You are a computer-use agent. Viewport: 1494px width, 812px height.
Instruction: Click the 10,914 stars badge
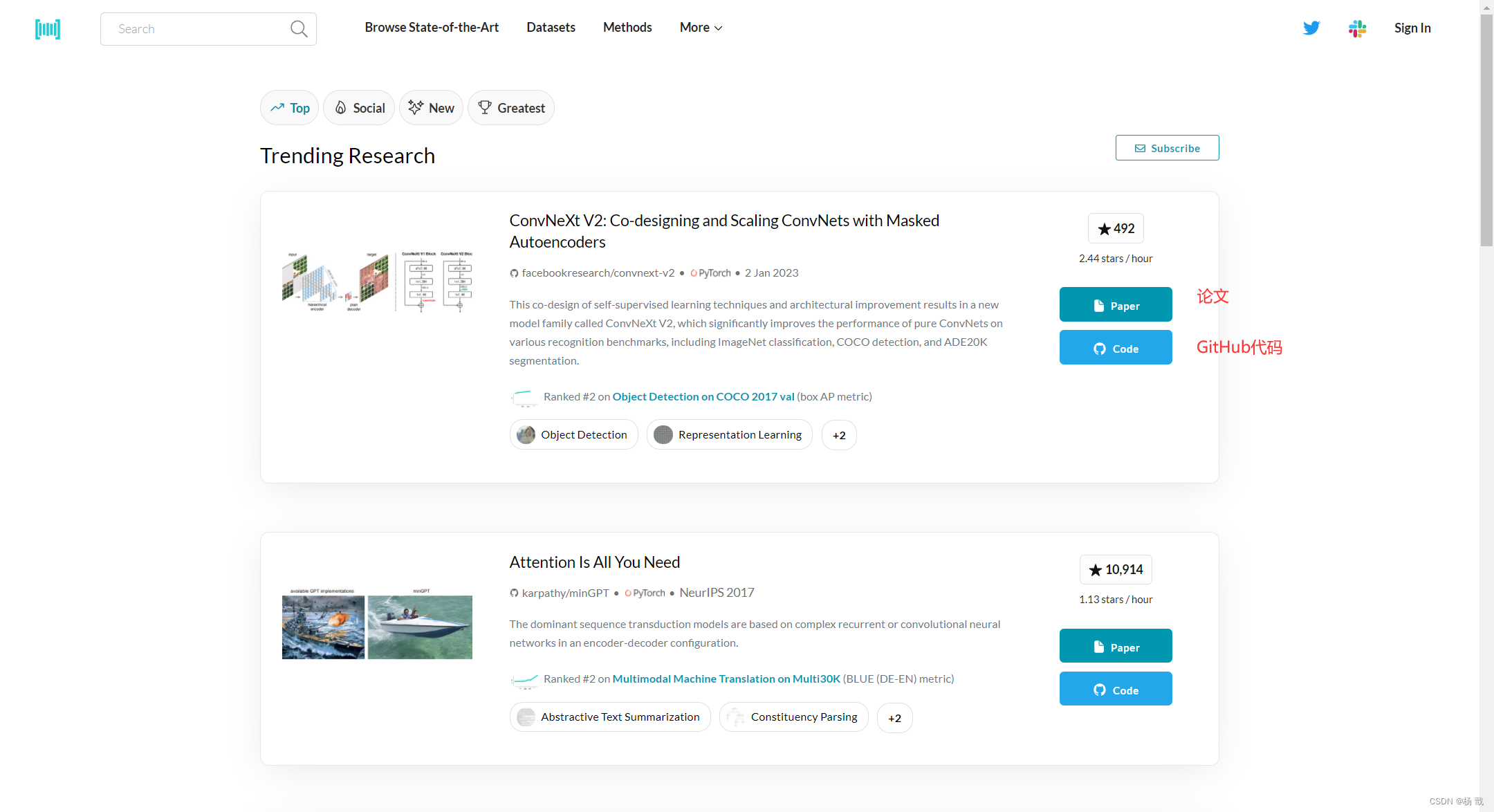[x=1116, y=569]
